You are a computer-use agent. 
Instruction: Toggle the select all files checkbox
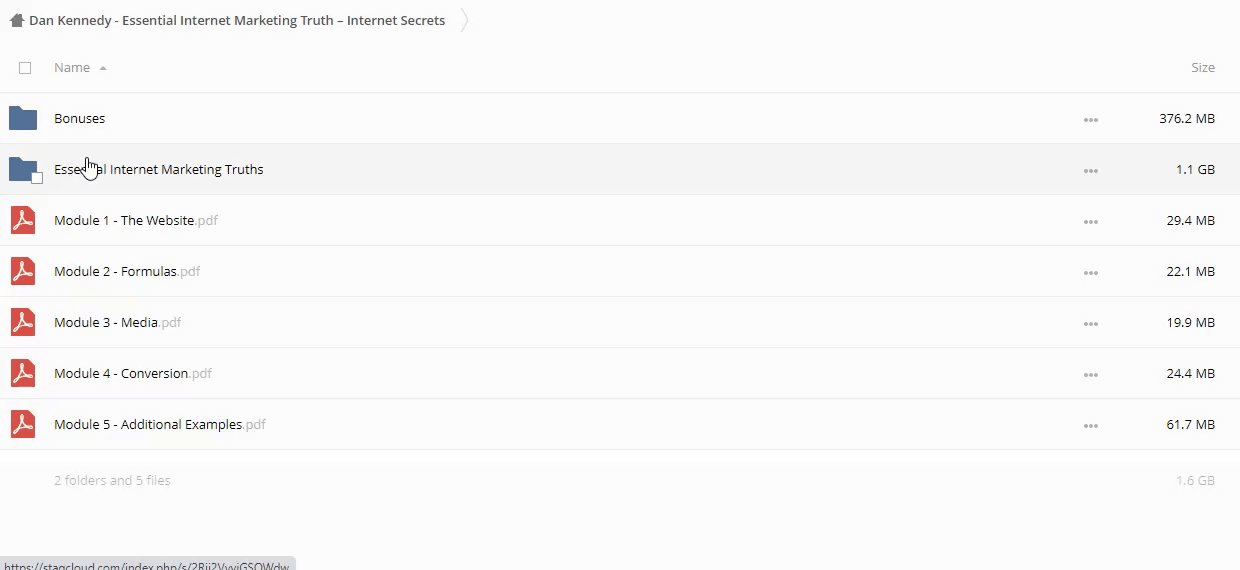25,68
